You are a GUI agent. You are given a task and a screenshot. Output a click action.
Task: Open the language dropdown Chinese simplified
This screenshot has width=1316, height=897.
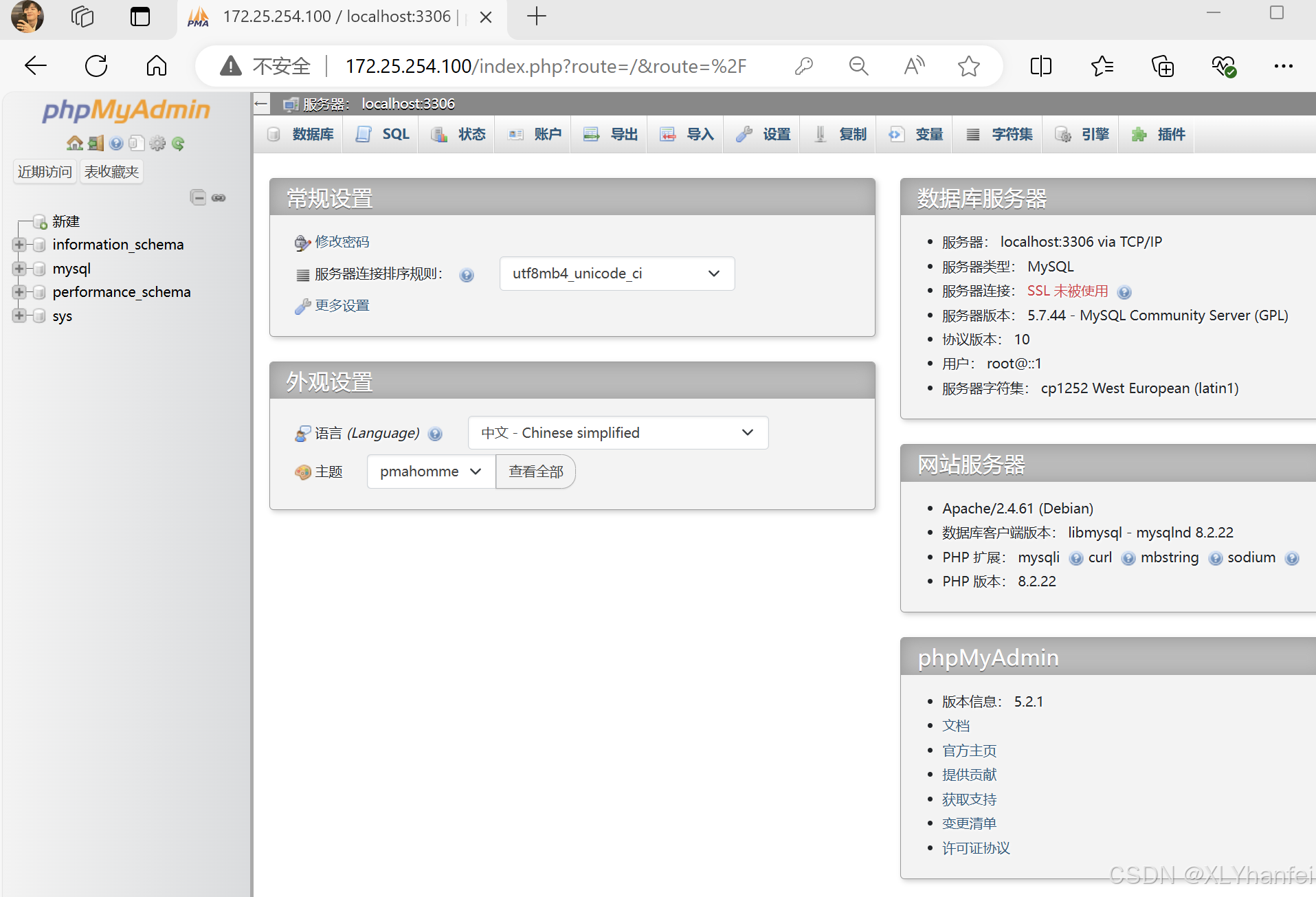click(618, 433)
